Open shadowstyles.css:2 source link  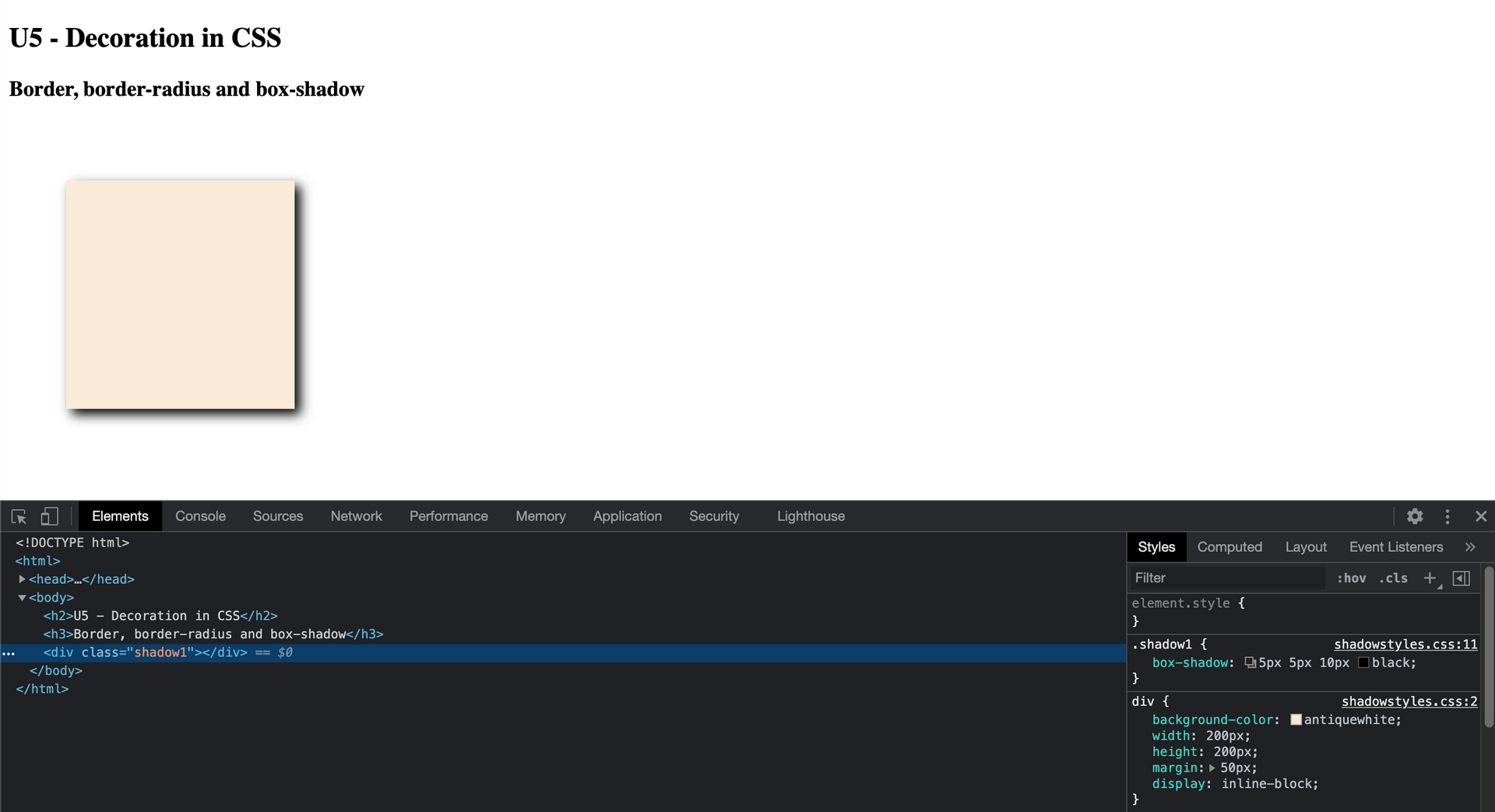[x=1409, y=701]
